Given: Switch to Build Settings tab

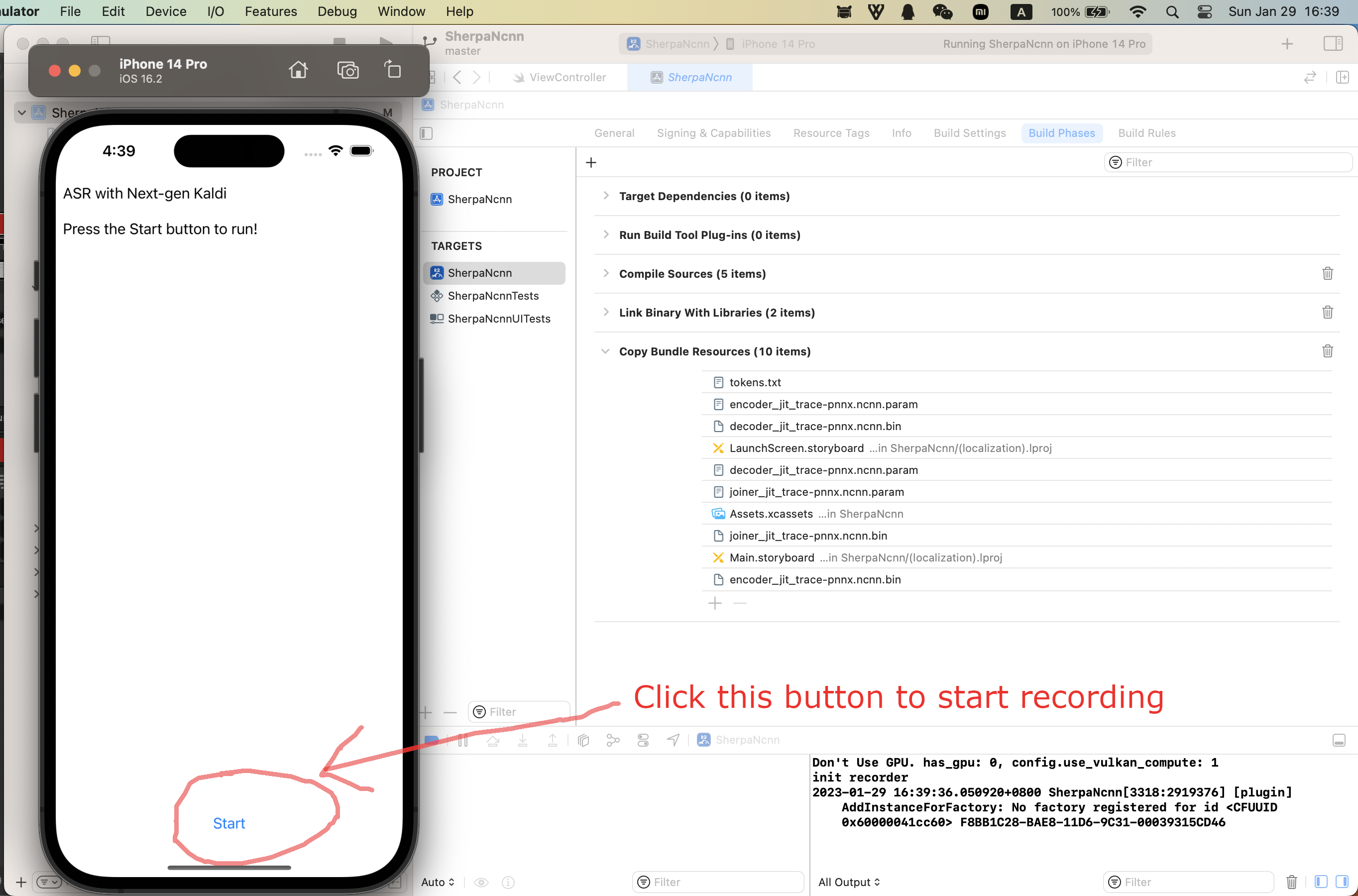Looking at the screenshot, I should (x=970, y=133).
